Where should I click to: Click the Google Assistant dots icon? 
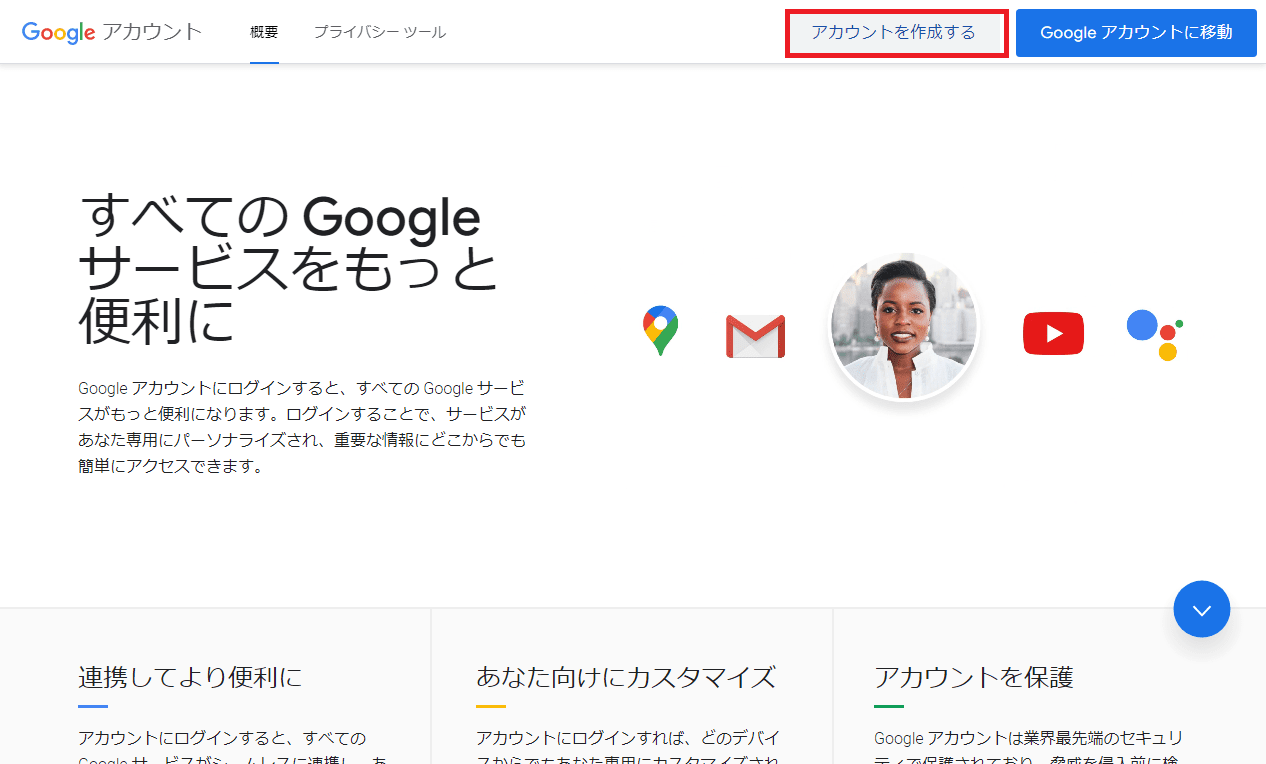tap(1155, 335)
